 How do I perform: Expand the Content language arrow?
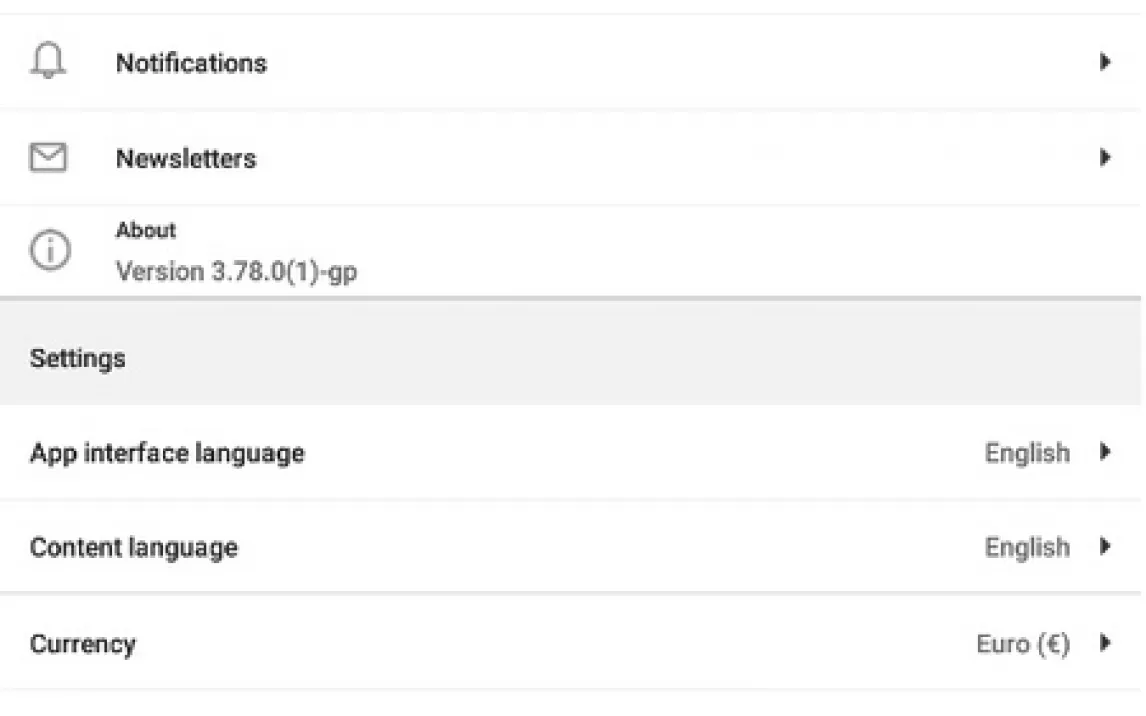[1105, 547]
